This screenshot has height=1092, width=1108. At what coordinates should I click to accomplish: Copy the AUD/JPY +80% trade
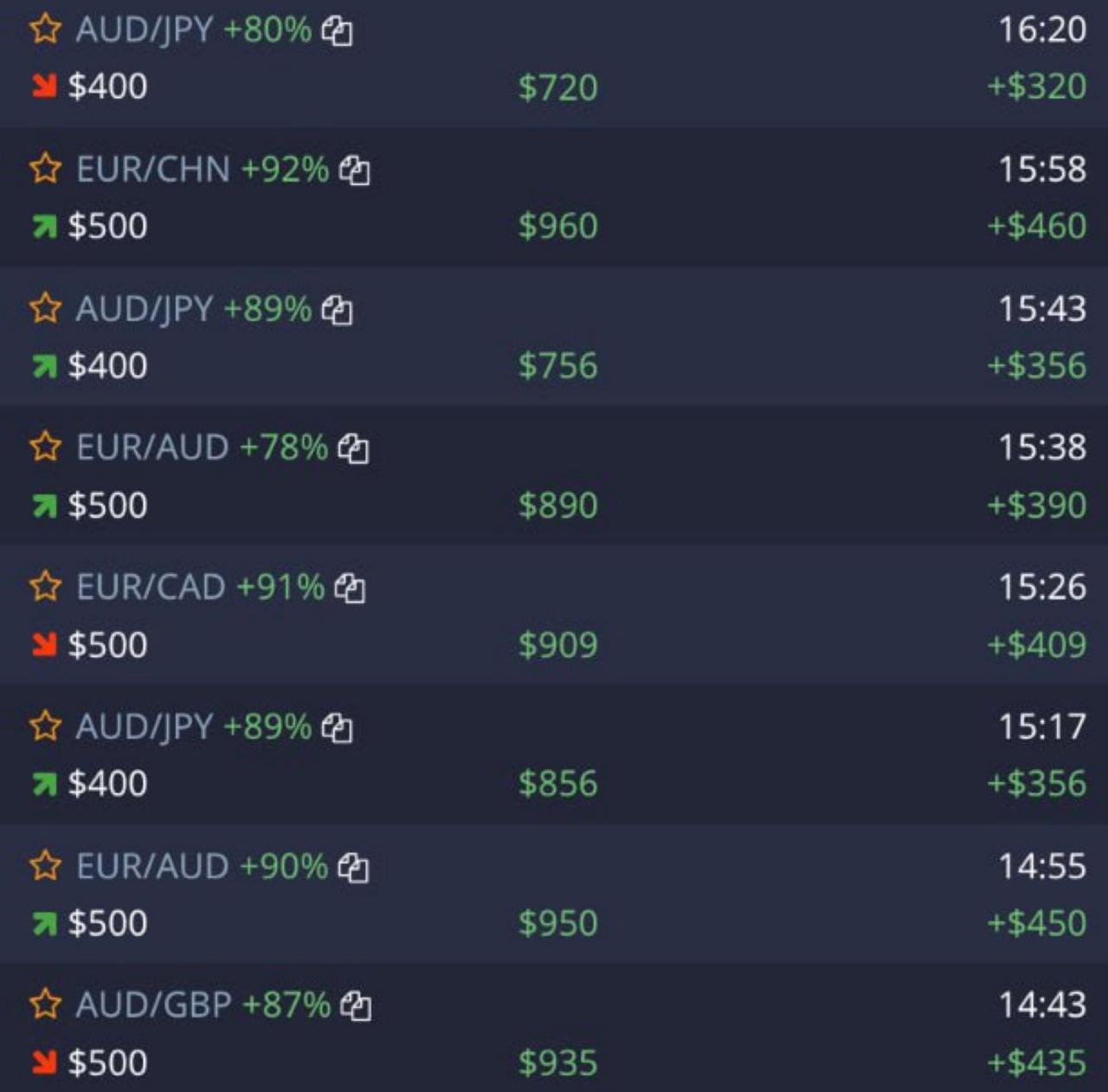point(337,31)
